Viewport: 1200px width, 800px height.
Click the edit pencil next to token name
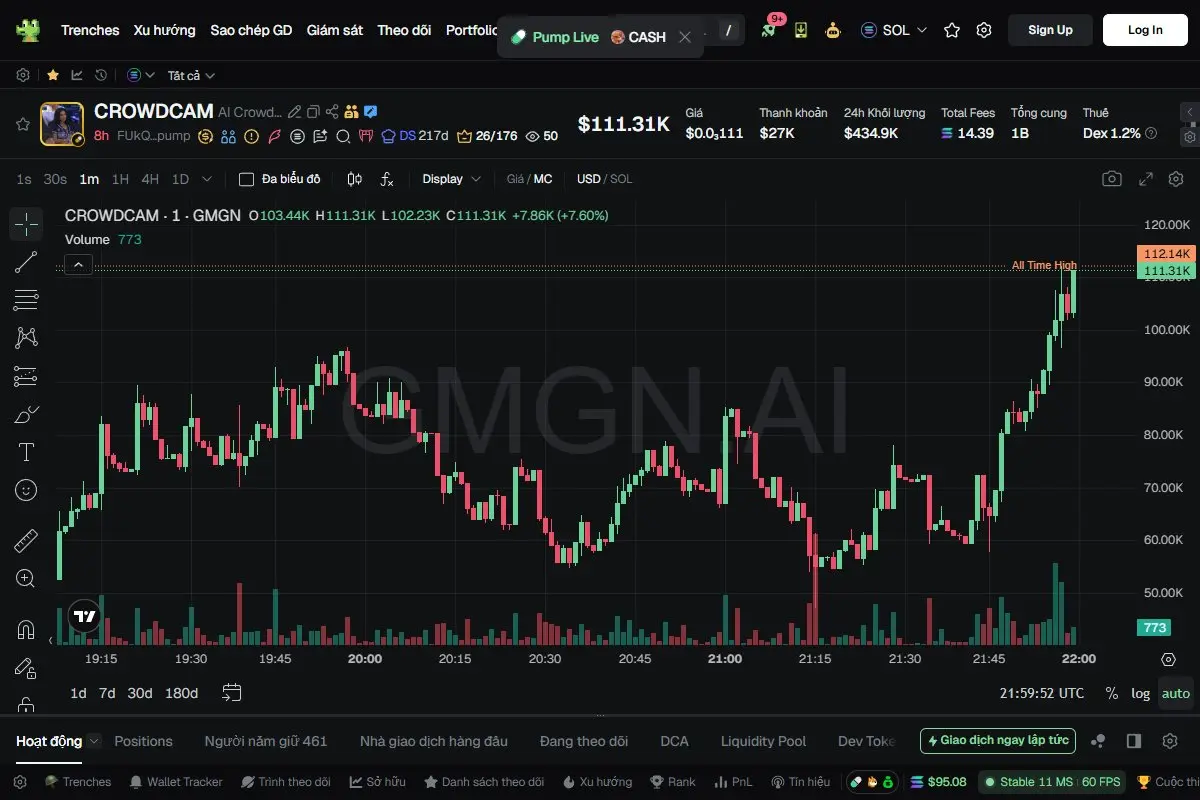[x=294, y=112]
